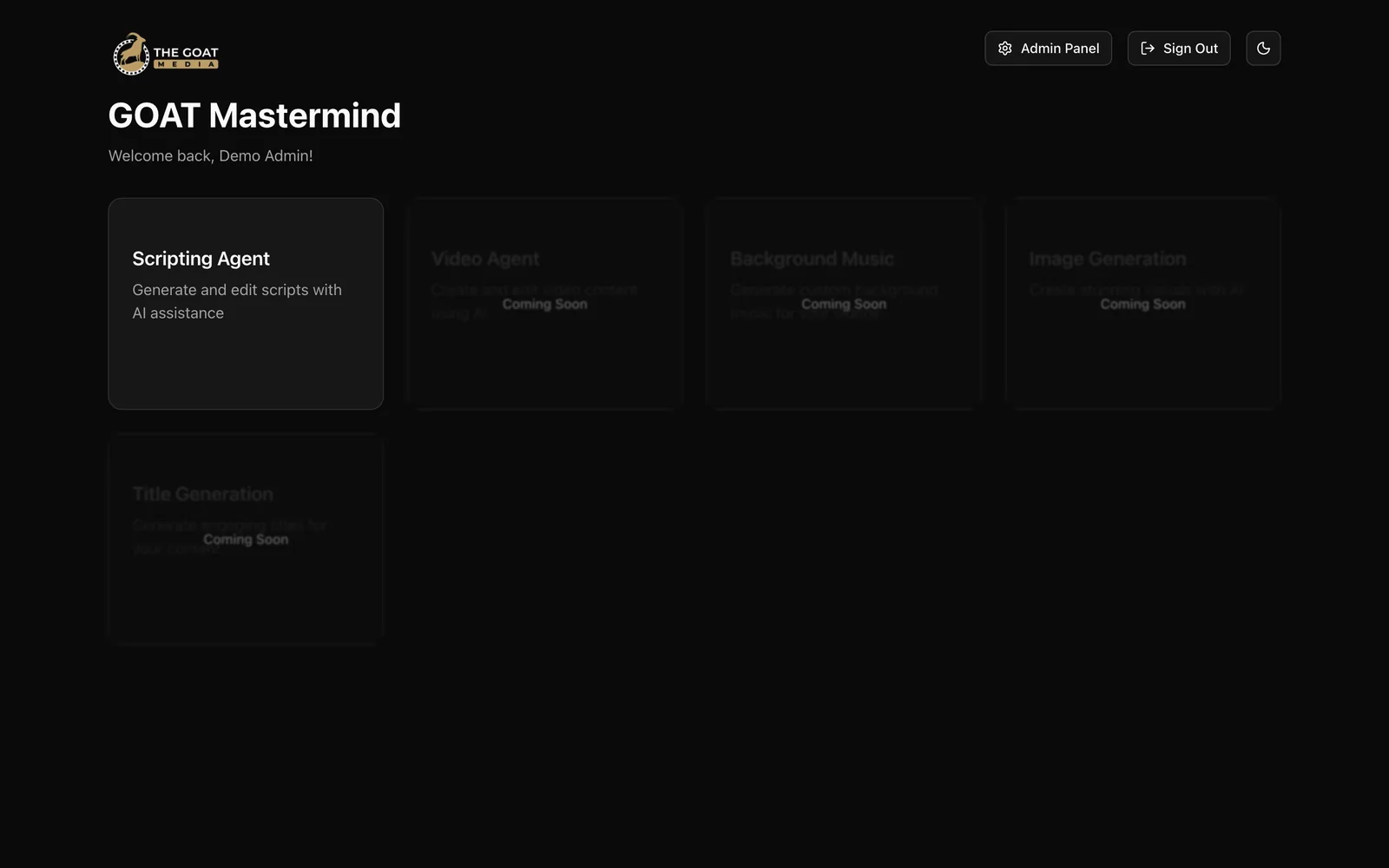Toggle dark mode with moon icon
The width and height of the screenshot is (1389, 868).
[1263, 49]
